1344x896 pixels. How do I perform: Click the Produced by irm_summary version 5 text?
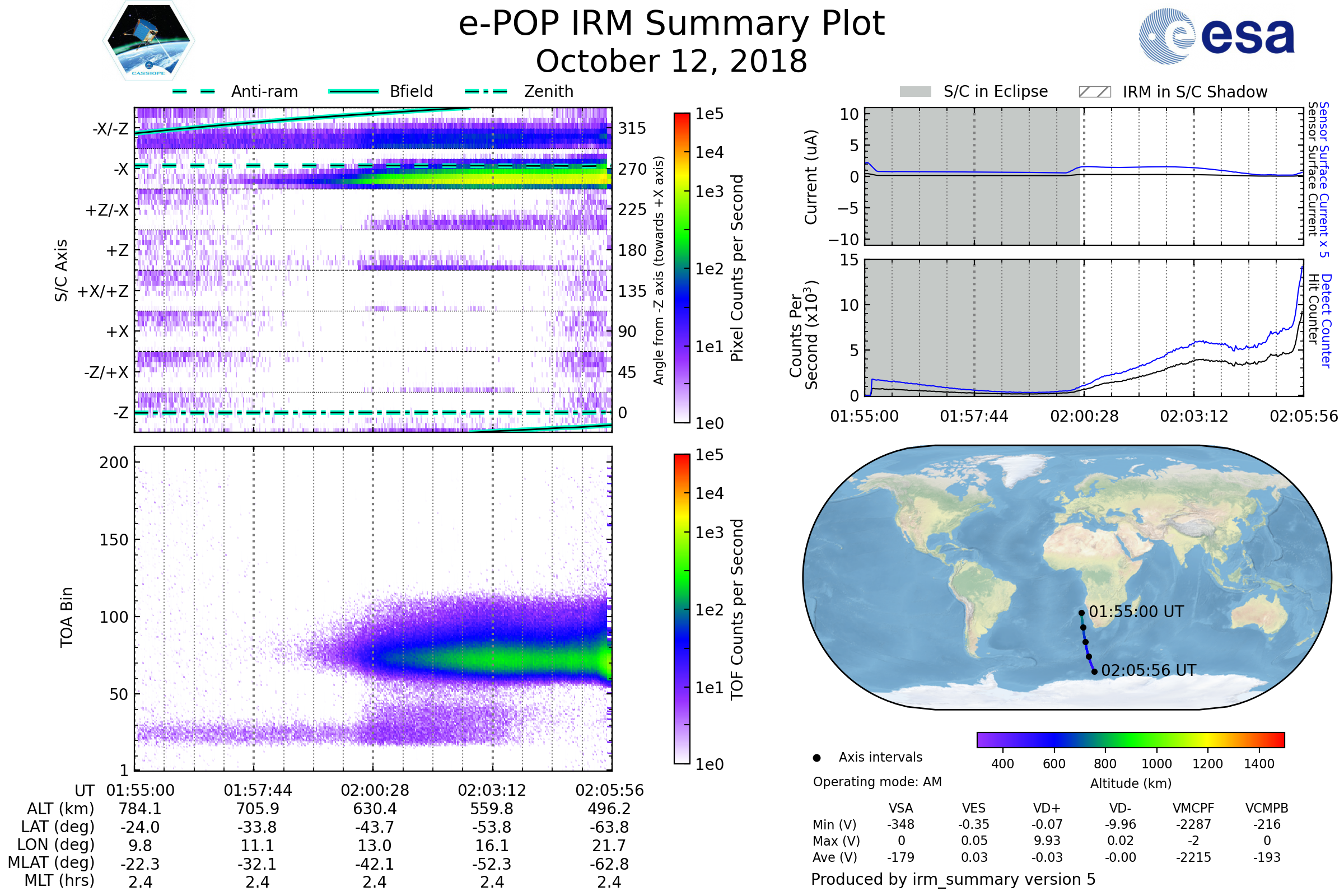[x=953, y=879]
